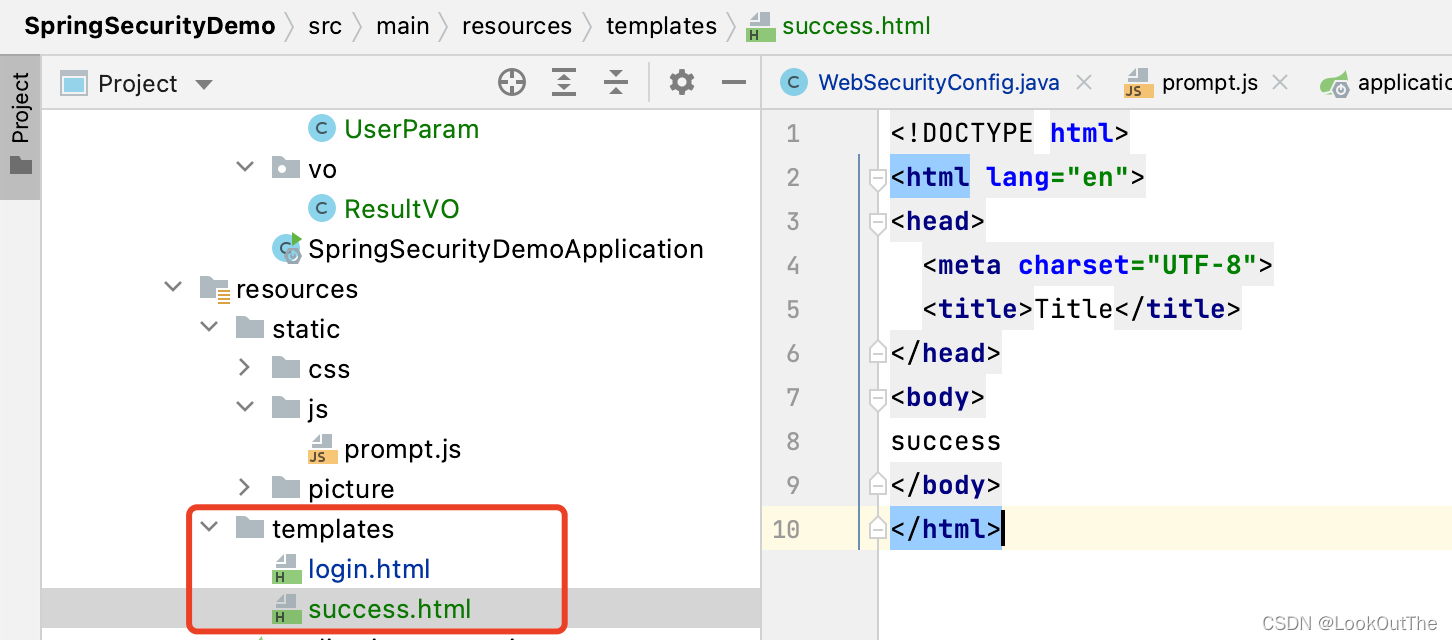Collapse the templates folder chevron
Viewport: 1452px width, 640px height.
(209, 527)
